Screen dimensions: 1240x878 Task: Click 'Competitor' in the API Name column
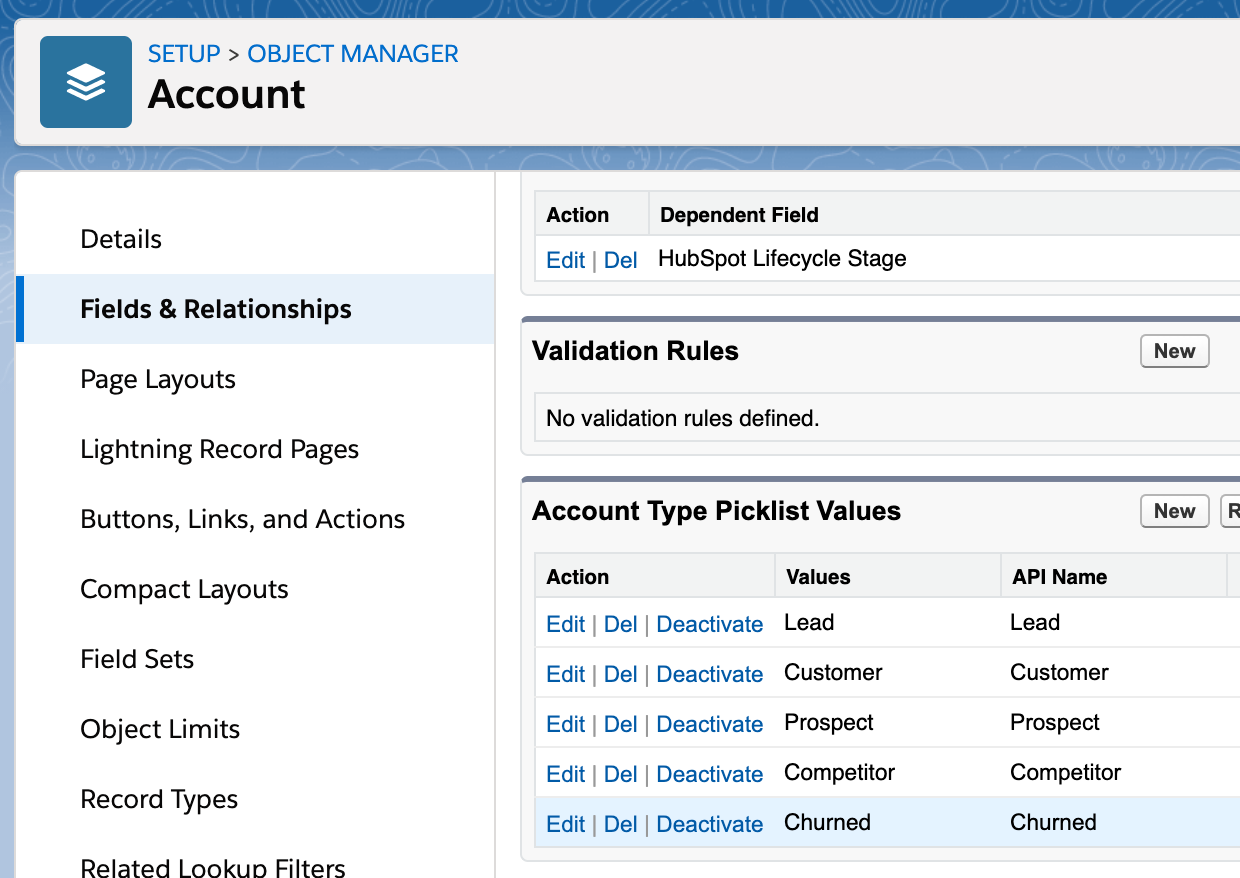1066,772
